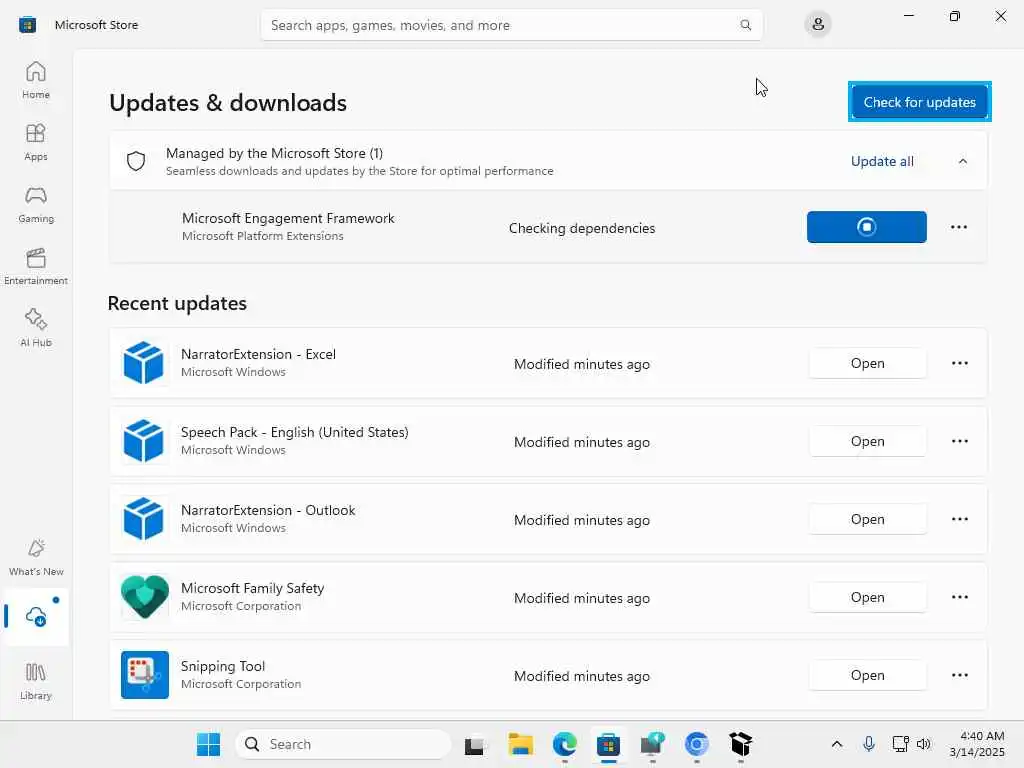Open the clock showing 4:40 AM

pos(978,744)
